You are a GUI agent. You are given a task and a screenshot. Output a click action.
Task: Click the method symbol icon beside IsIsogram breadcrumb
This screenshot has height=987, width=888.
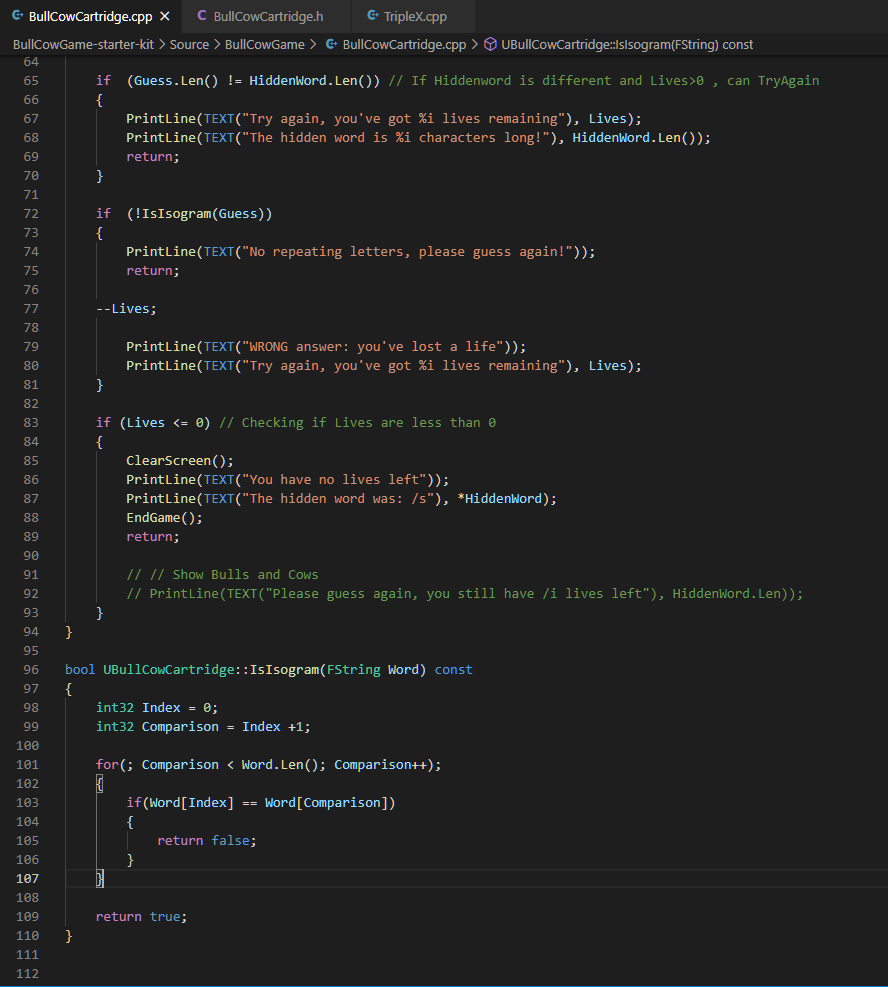pos(489,45)
